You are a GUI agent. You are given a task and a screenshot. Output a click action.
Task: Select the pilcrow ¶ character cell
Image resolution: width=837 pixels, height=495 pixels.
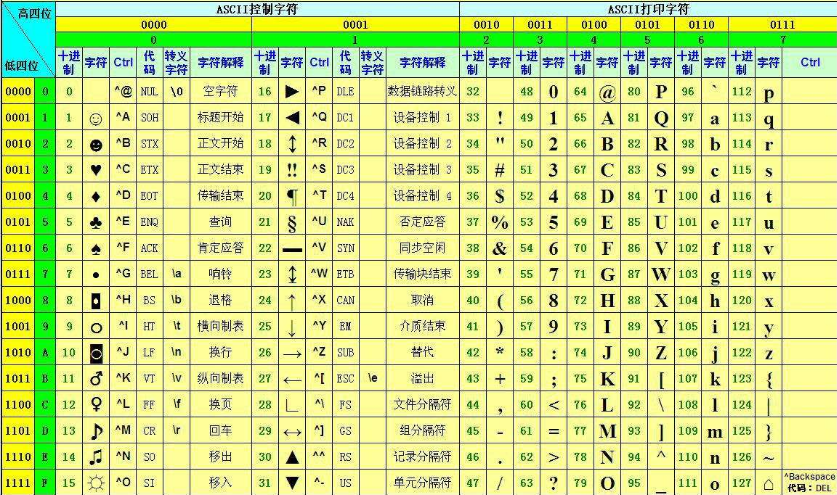click(x=292, y=197)
